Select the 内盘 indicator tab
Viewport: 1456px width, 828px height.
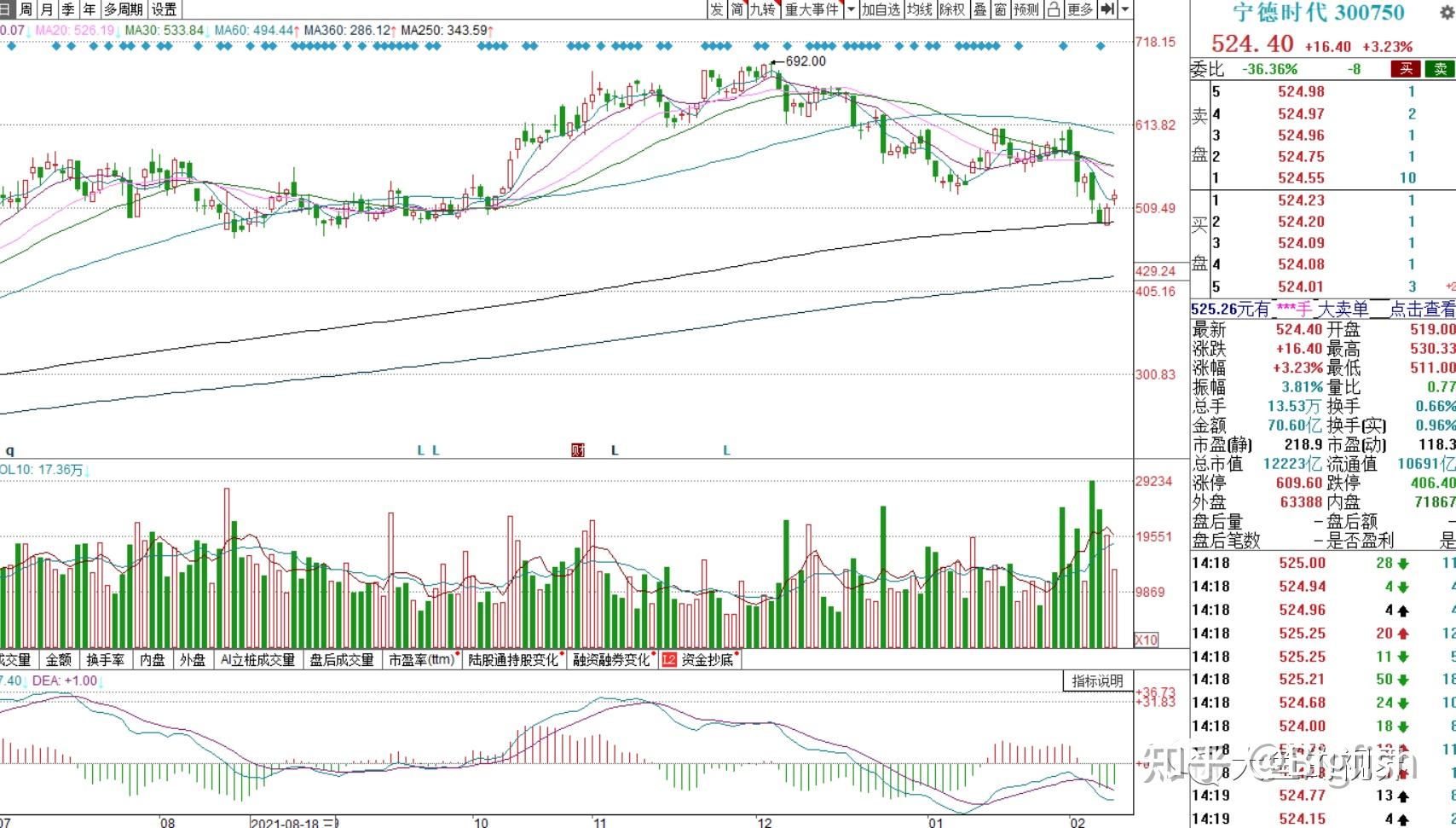153,659
